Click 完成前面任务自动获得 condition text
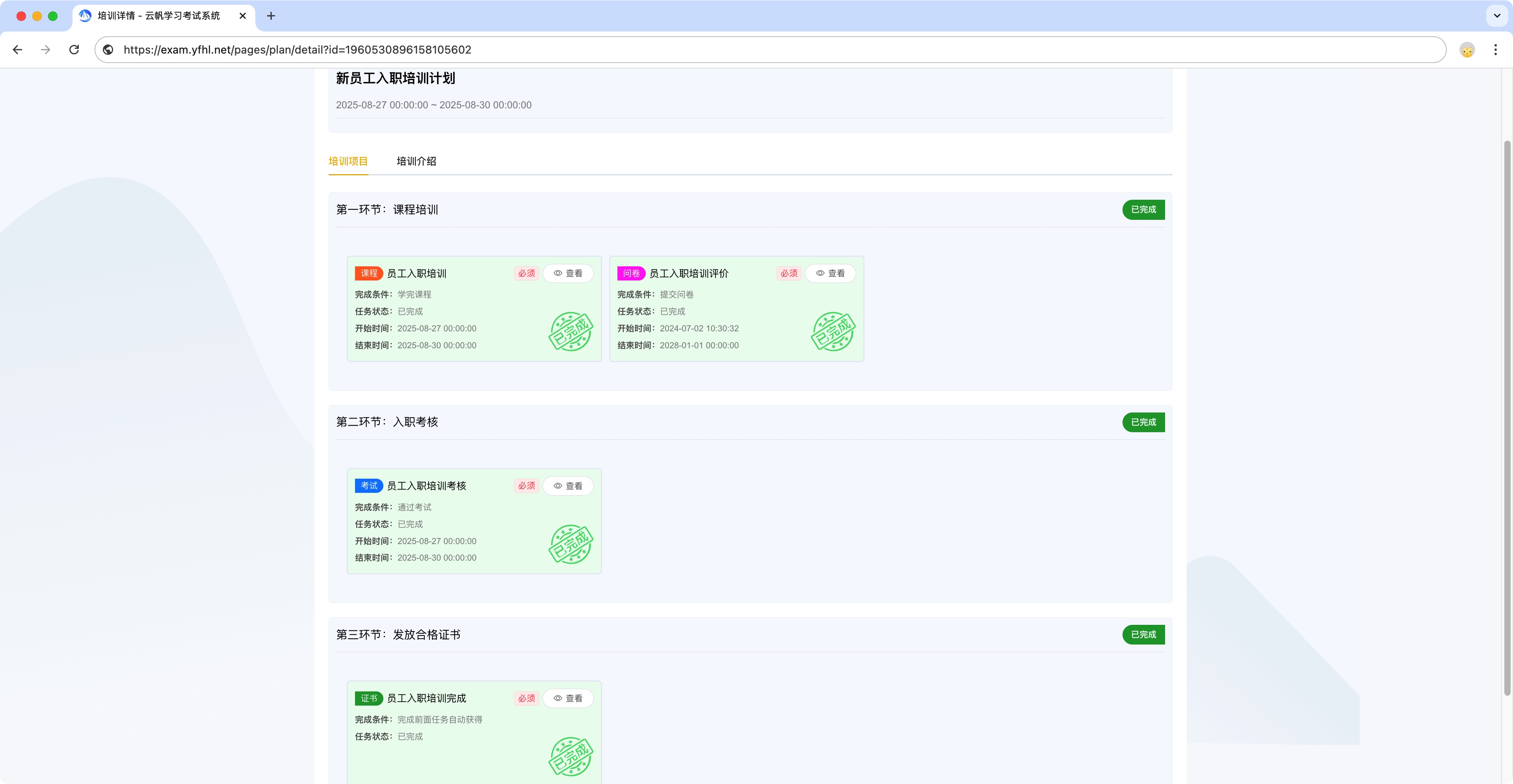 pos(439,720)
